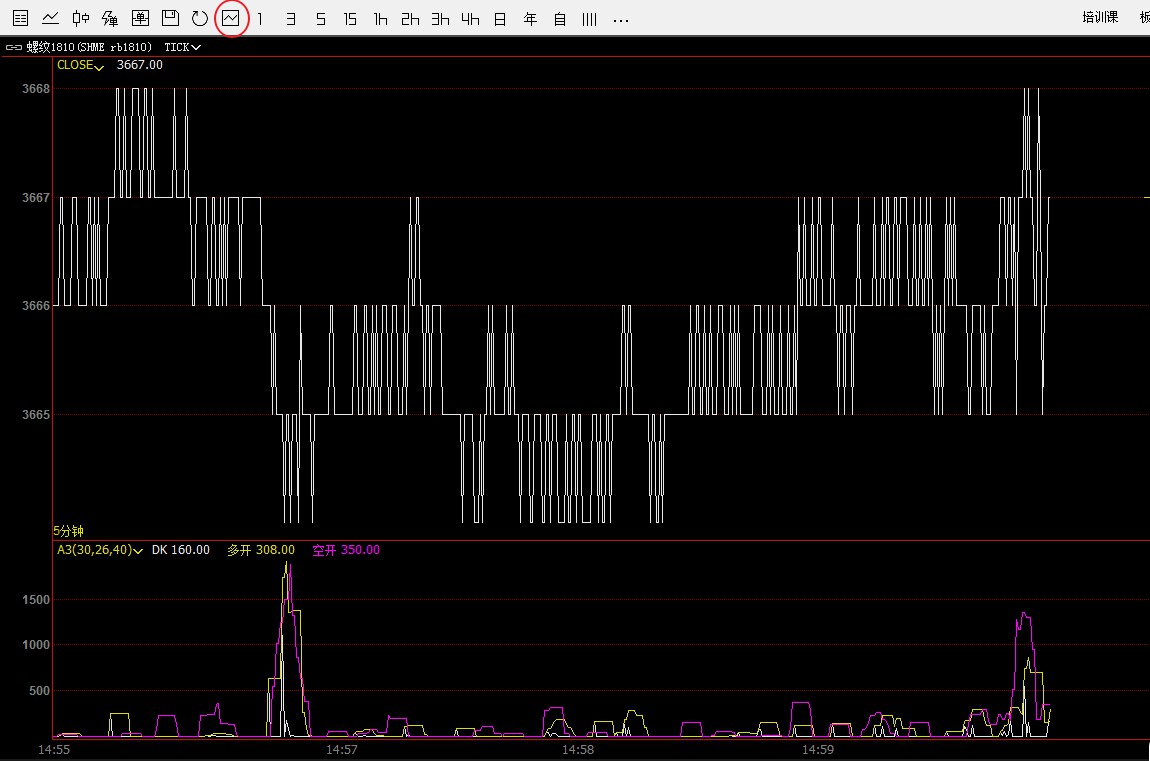Refresh the chart with circular arrow

pos(200,18)
